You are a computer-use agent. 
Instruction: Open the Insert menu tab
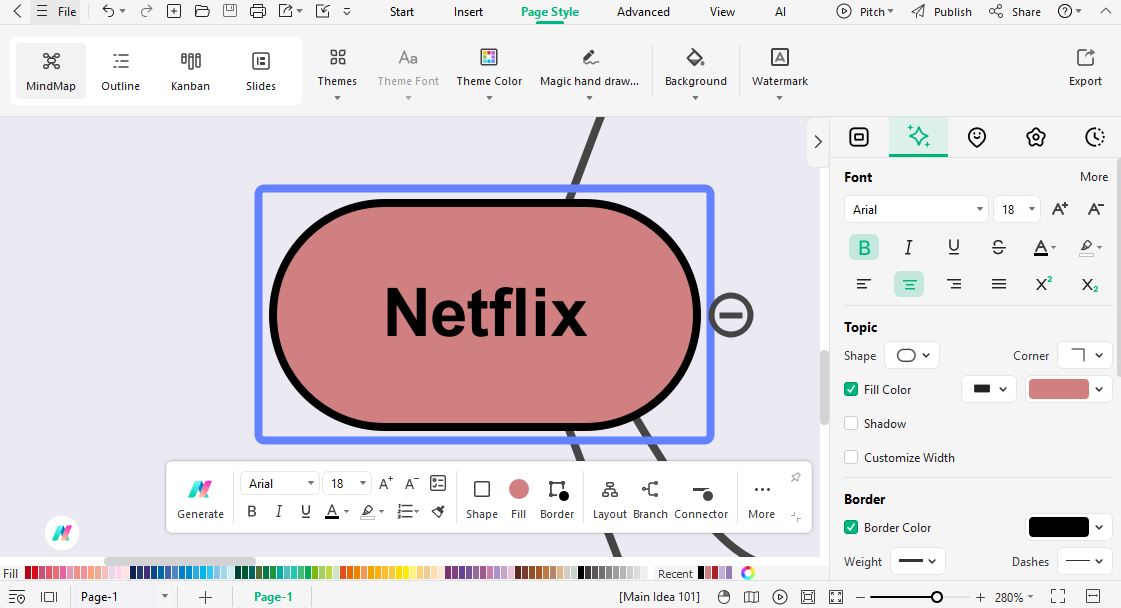click(x=468, y=11)
